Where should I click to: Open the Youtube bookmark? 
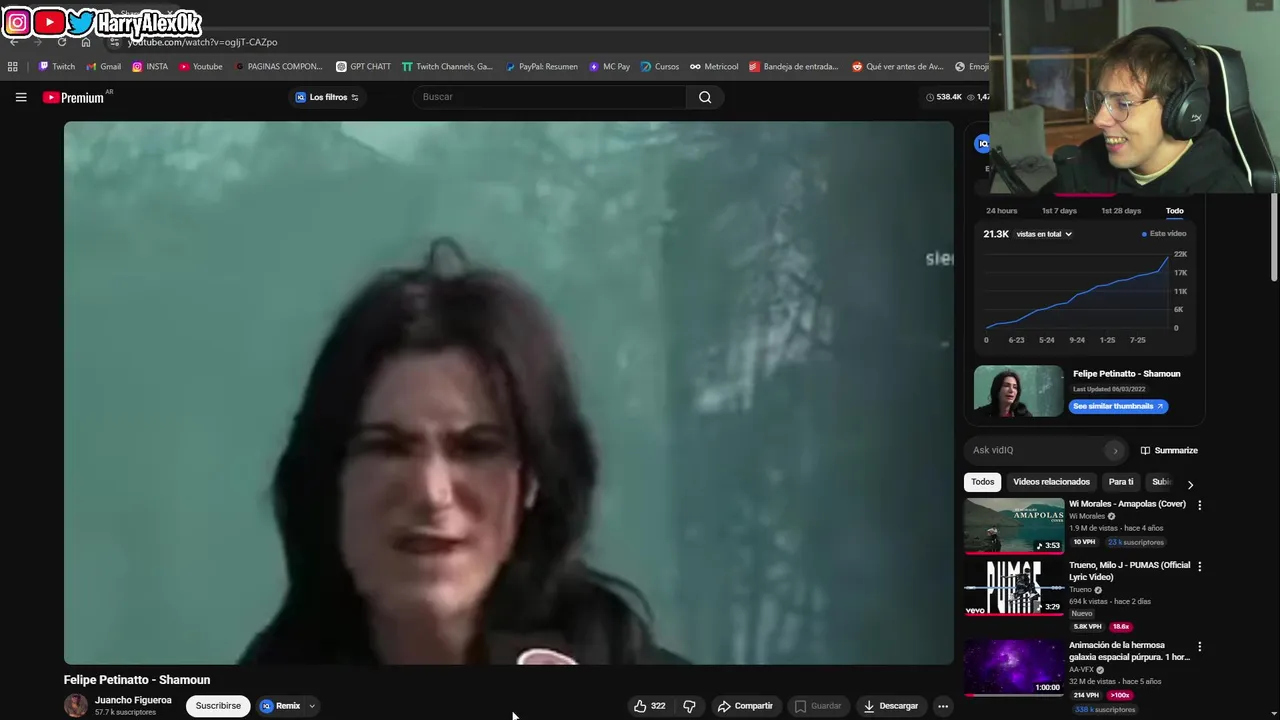201,67
